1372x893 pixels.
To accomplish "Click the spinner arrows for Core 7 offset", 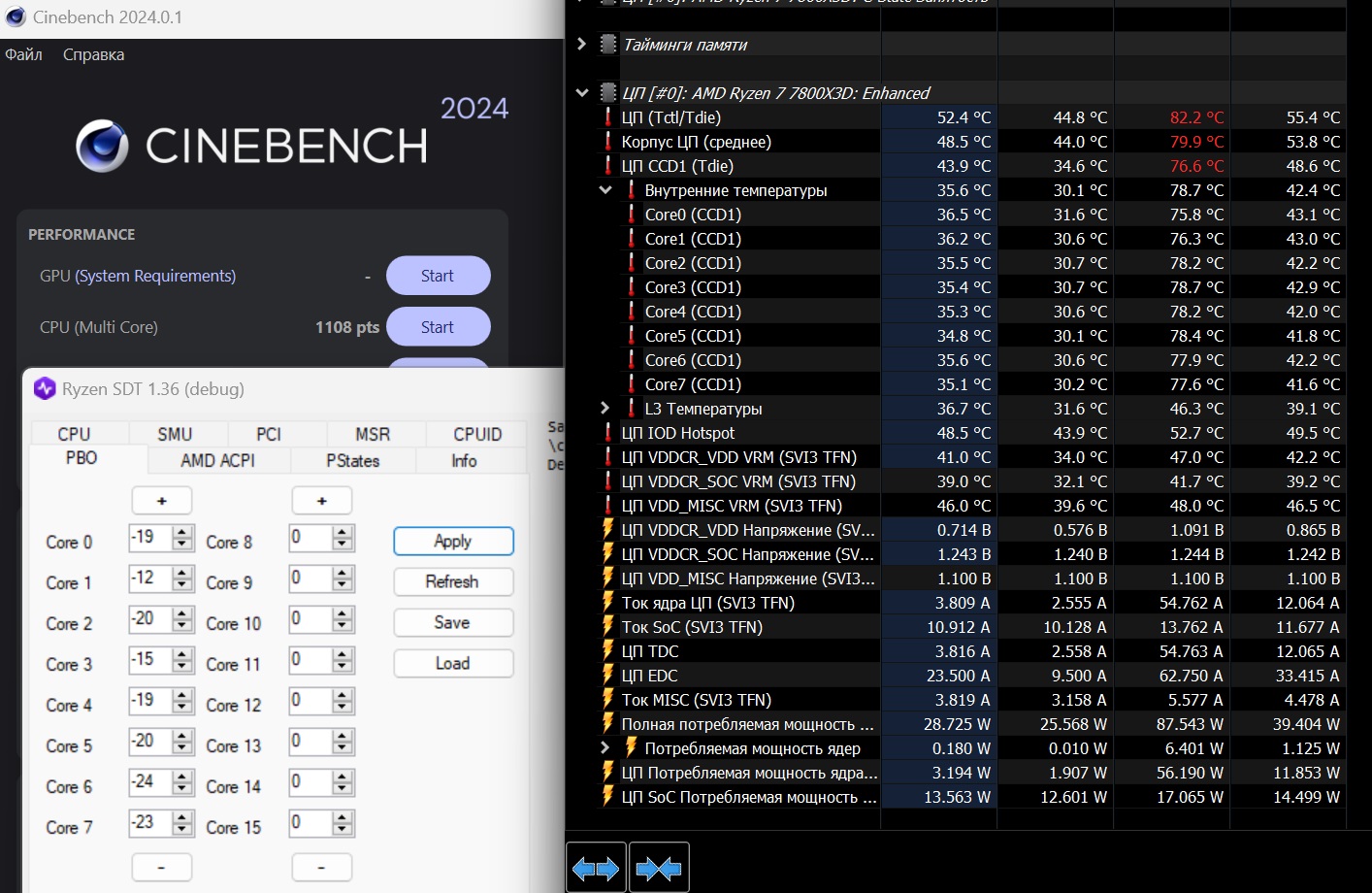I will [183, 823].
